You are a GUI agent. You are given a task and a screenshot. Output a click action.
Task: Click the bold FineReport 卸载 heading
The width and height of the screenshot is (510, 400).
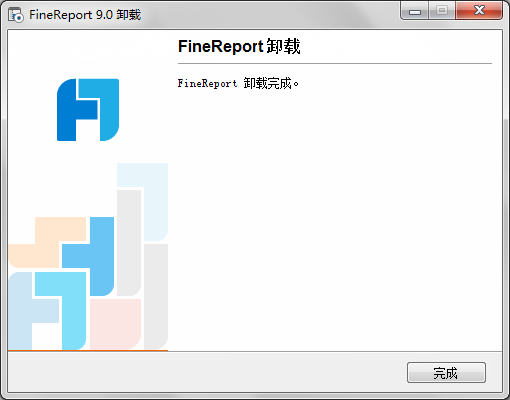point(239,46)
